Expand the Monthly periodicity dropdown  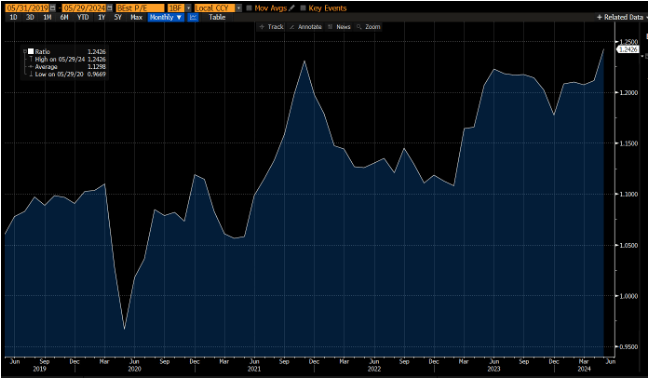click(x=166, y=17)
